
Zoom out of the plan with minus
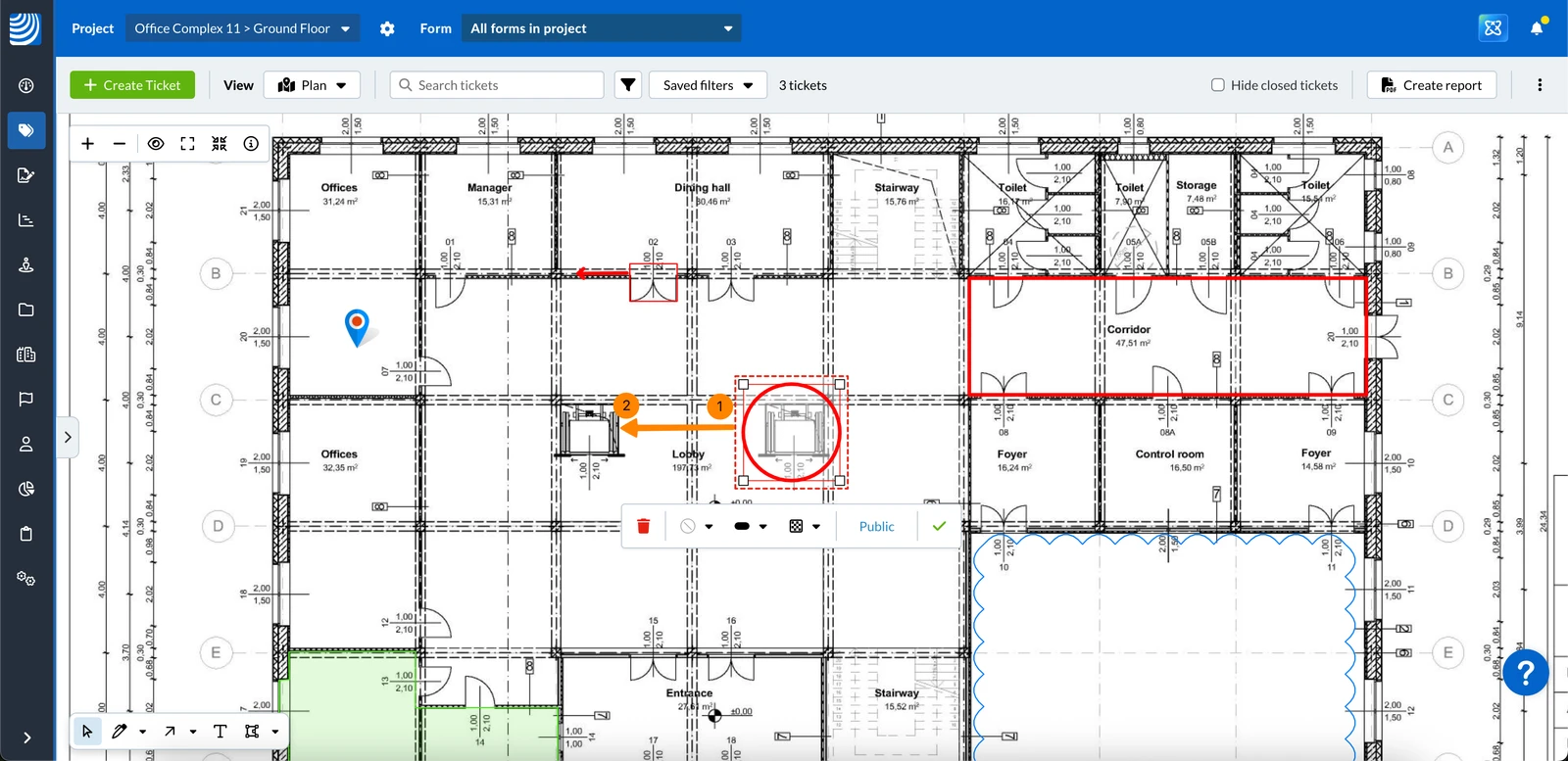(x=120, y=144)
